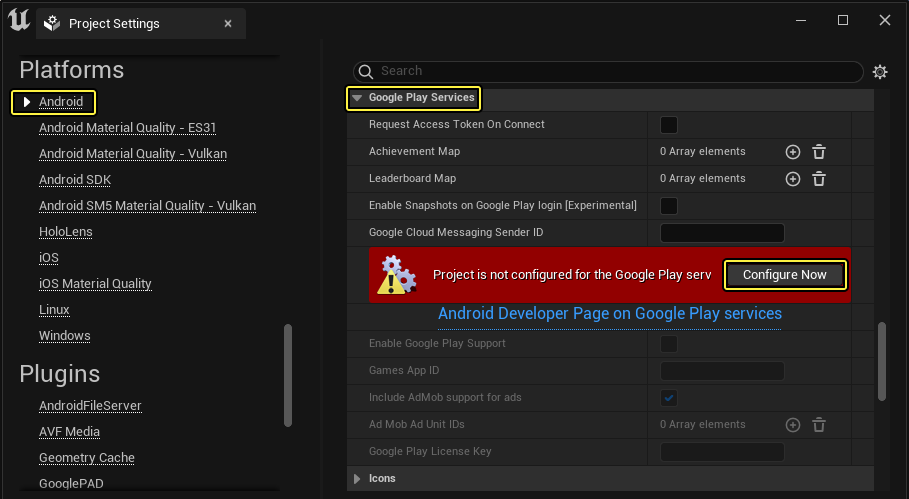Select iOS platform settings

(49, 257)
